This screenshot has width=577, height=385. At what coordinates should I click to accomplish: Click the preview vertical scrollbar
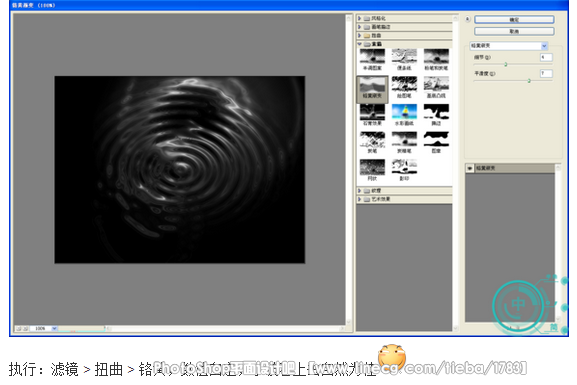point(349,170)
